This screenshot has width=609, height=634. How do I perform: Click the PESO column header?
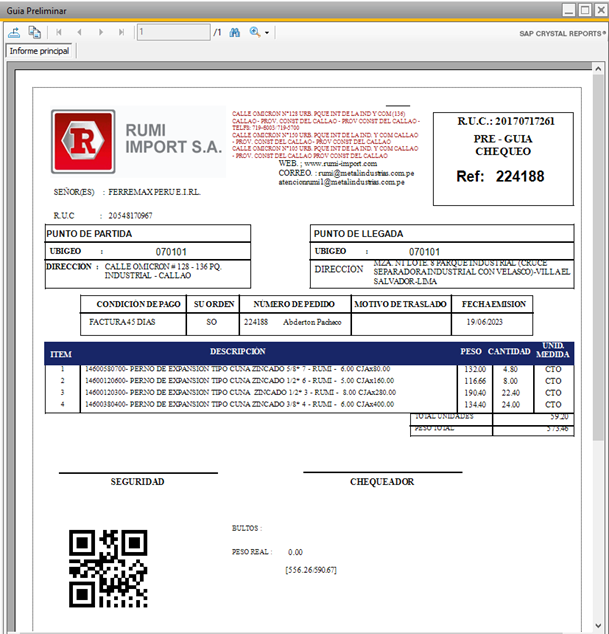471,351
